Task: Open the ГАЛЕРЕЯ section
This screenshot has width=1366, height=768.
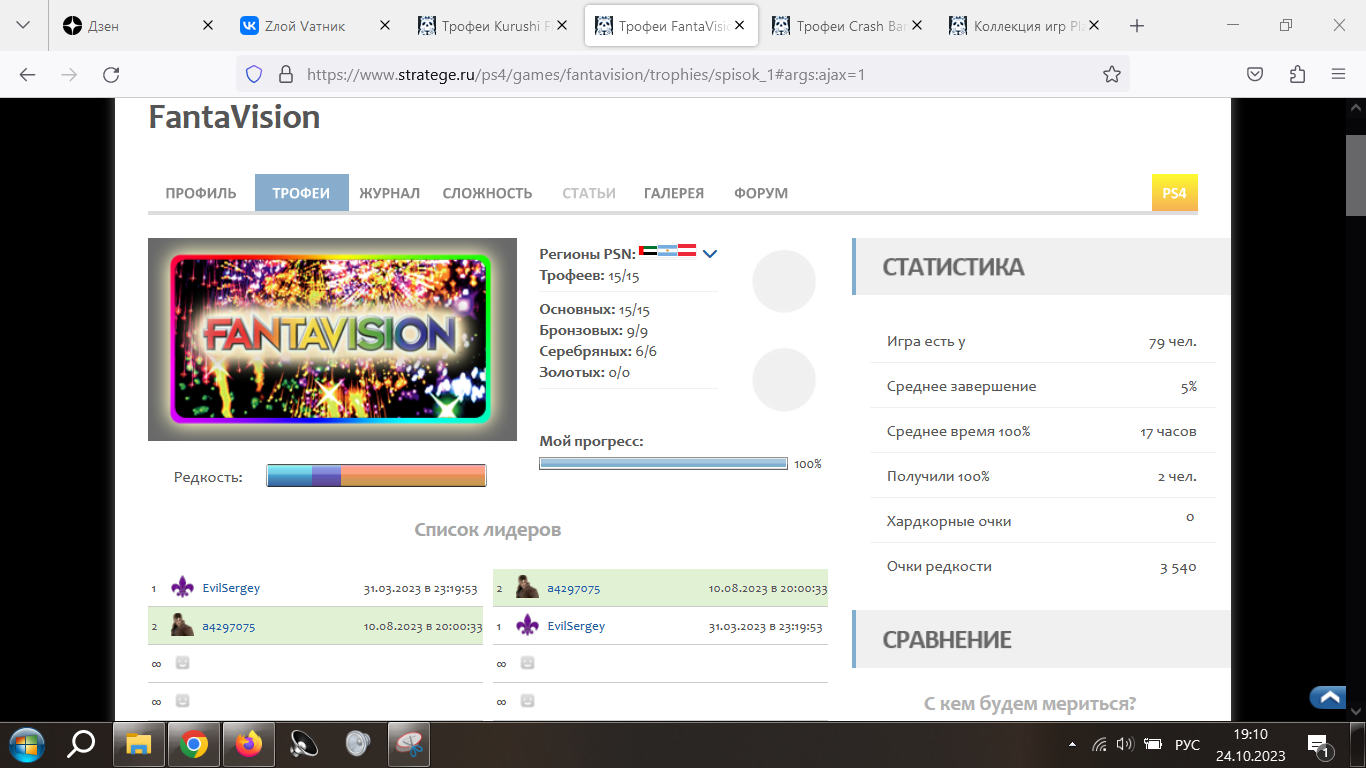Action: point(674,193)
